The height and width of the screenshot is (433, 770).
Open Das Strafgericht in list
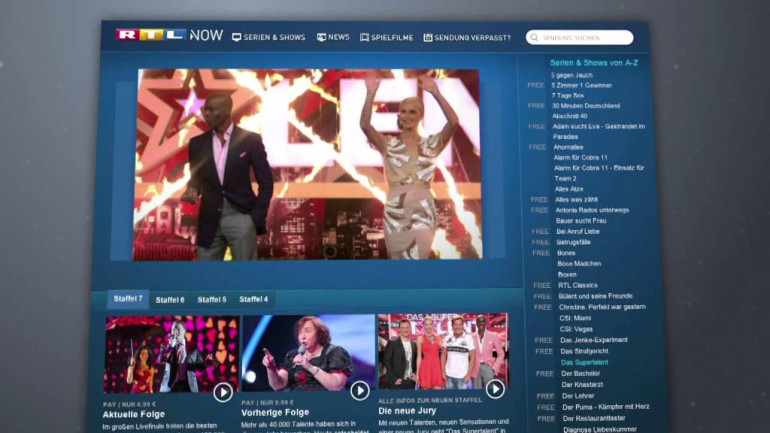[585, 352]
